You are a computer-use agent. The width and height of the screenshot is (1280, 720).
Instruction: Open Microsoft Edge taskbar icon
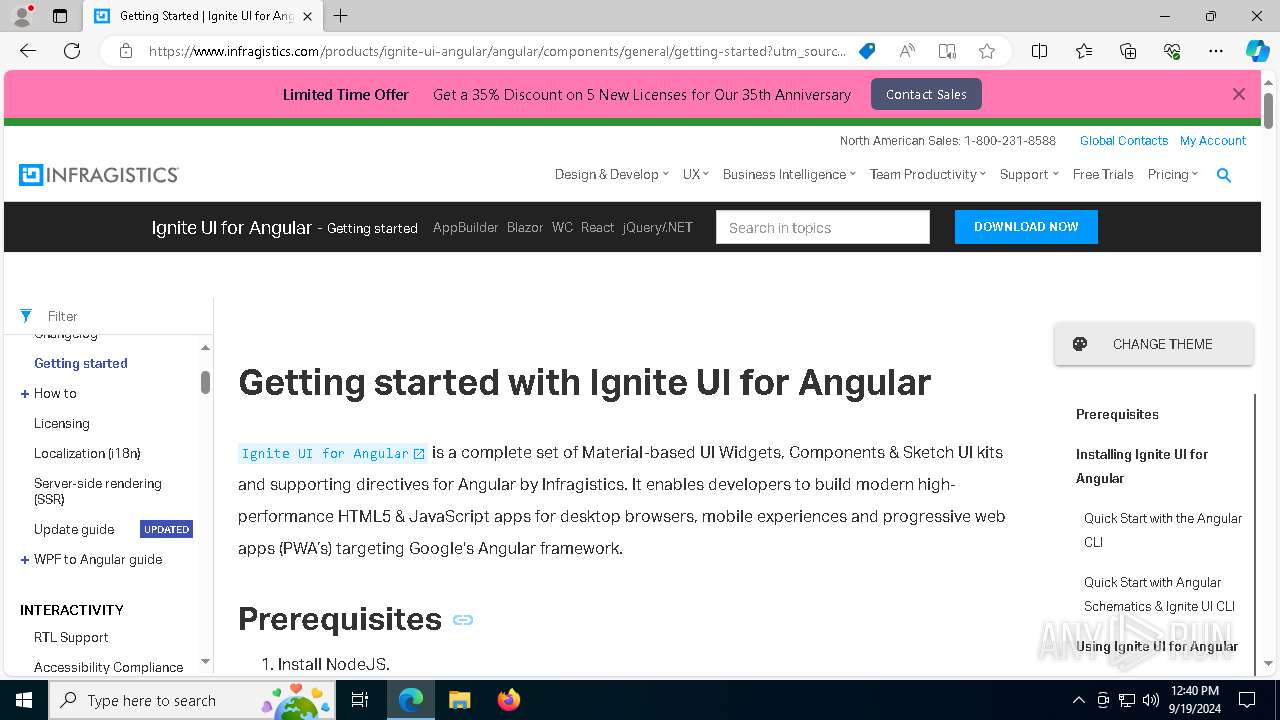[411, 700]
